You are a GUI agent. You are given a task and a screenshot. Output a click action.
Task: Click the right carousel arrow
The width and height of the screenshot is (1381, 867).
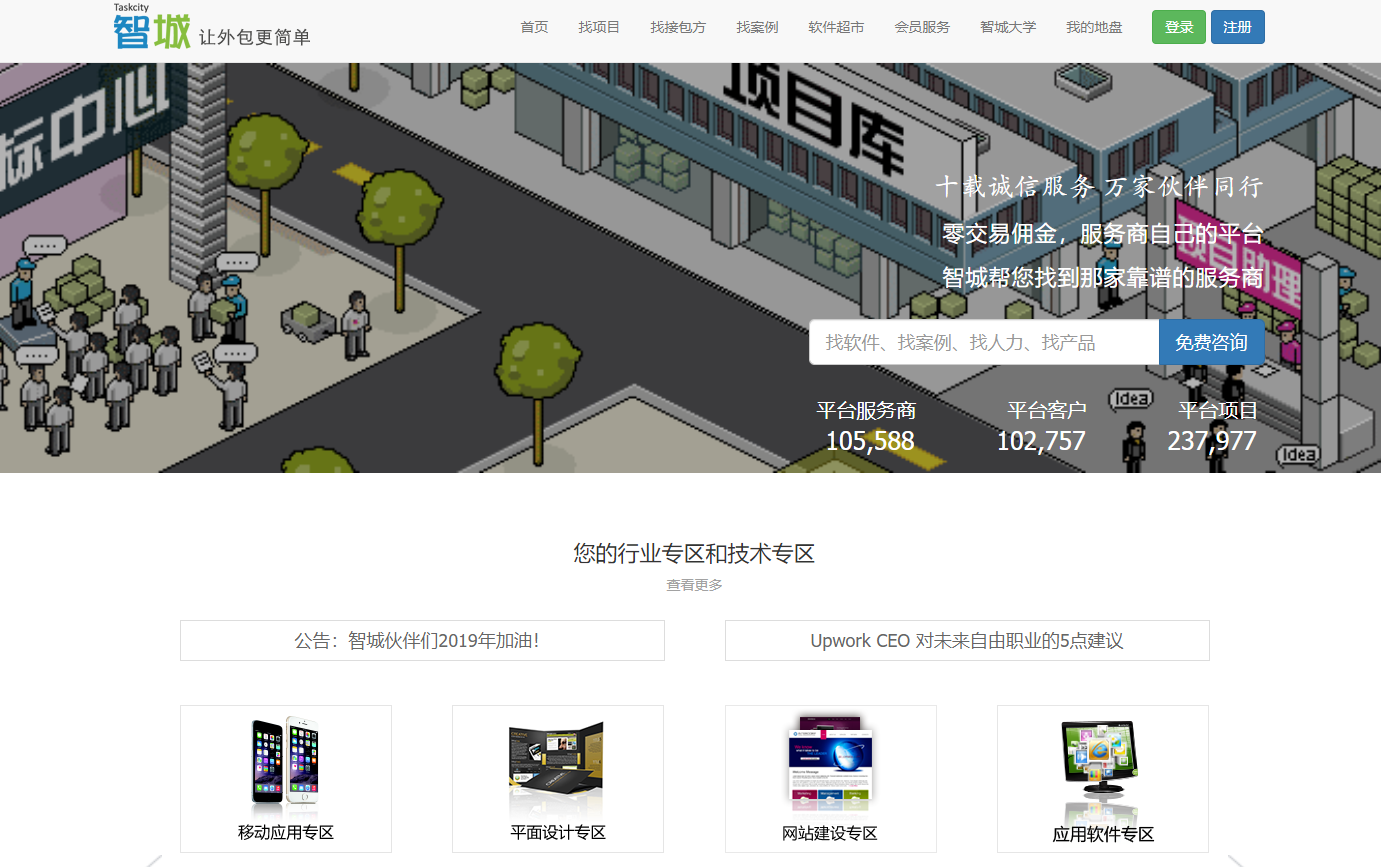[x=1234, y=860]
